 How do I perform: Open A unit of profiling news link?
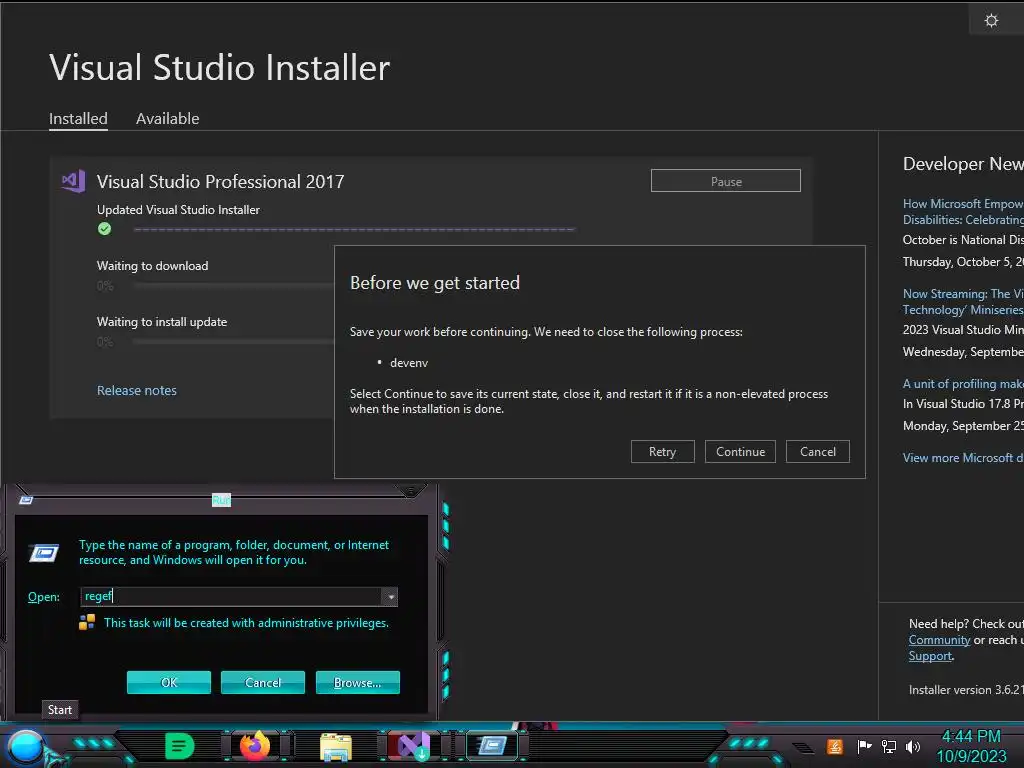click(963, 384)
